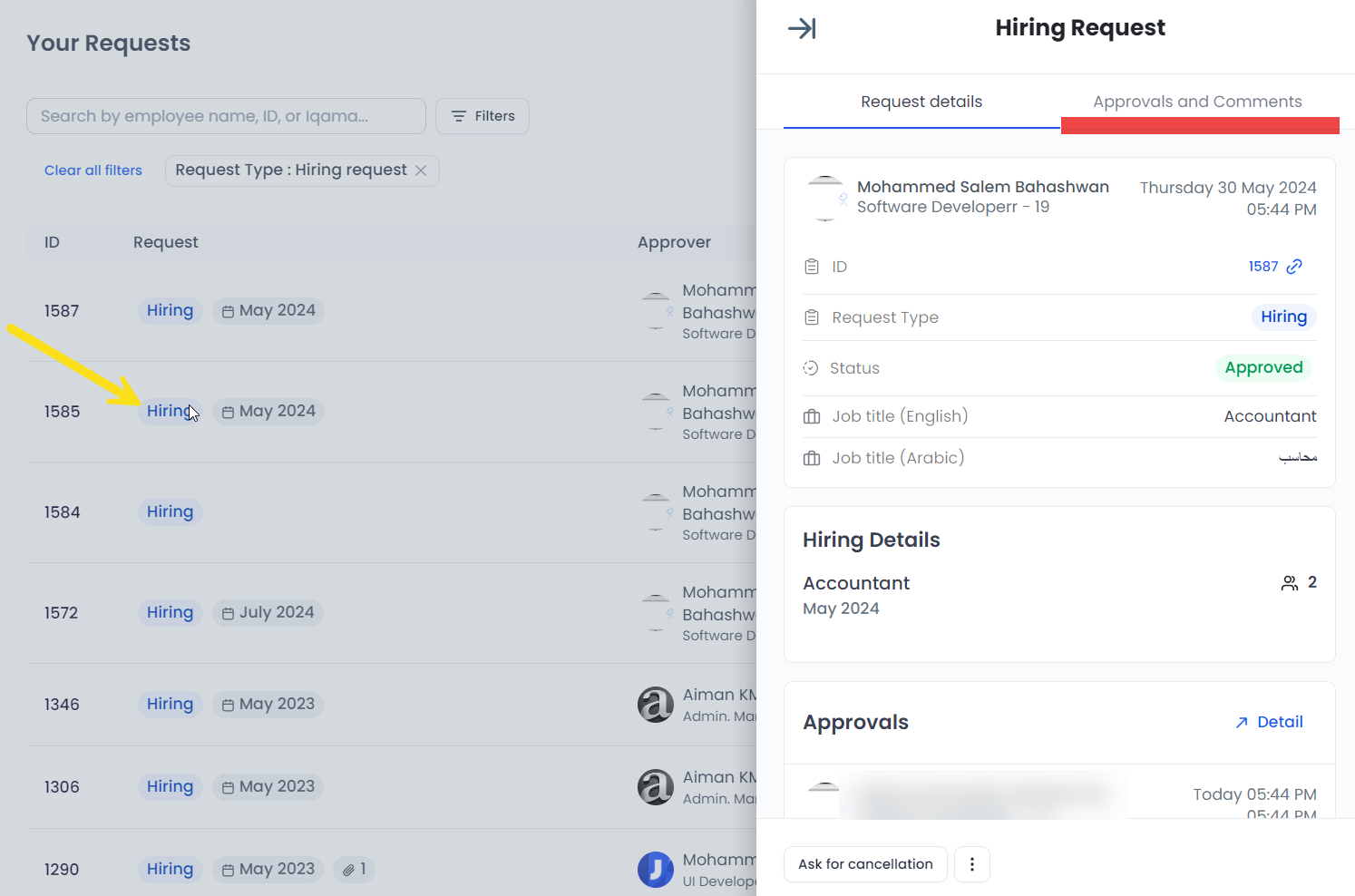Click the employee search input field
Screen dimensions: 1355x896
[x=225, y=116]
